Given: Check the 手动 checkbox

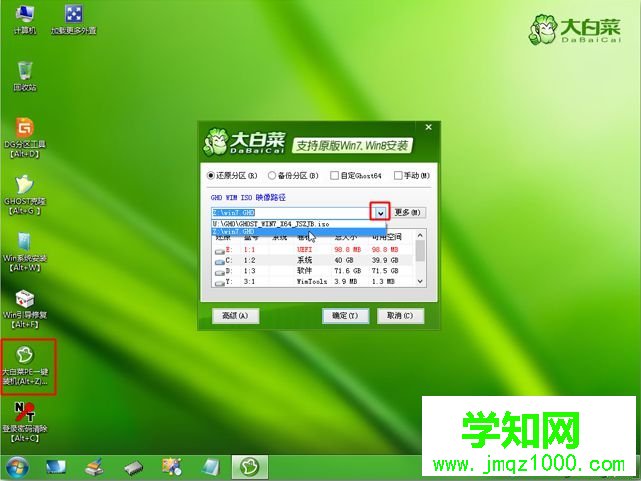Looking at the screenshot, I should pyautogui.click(x=412, y=176).
